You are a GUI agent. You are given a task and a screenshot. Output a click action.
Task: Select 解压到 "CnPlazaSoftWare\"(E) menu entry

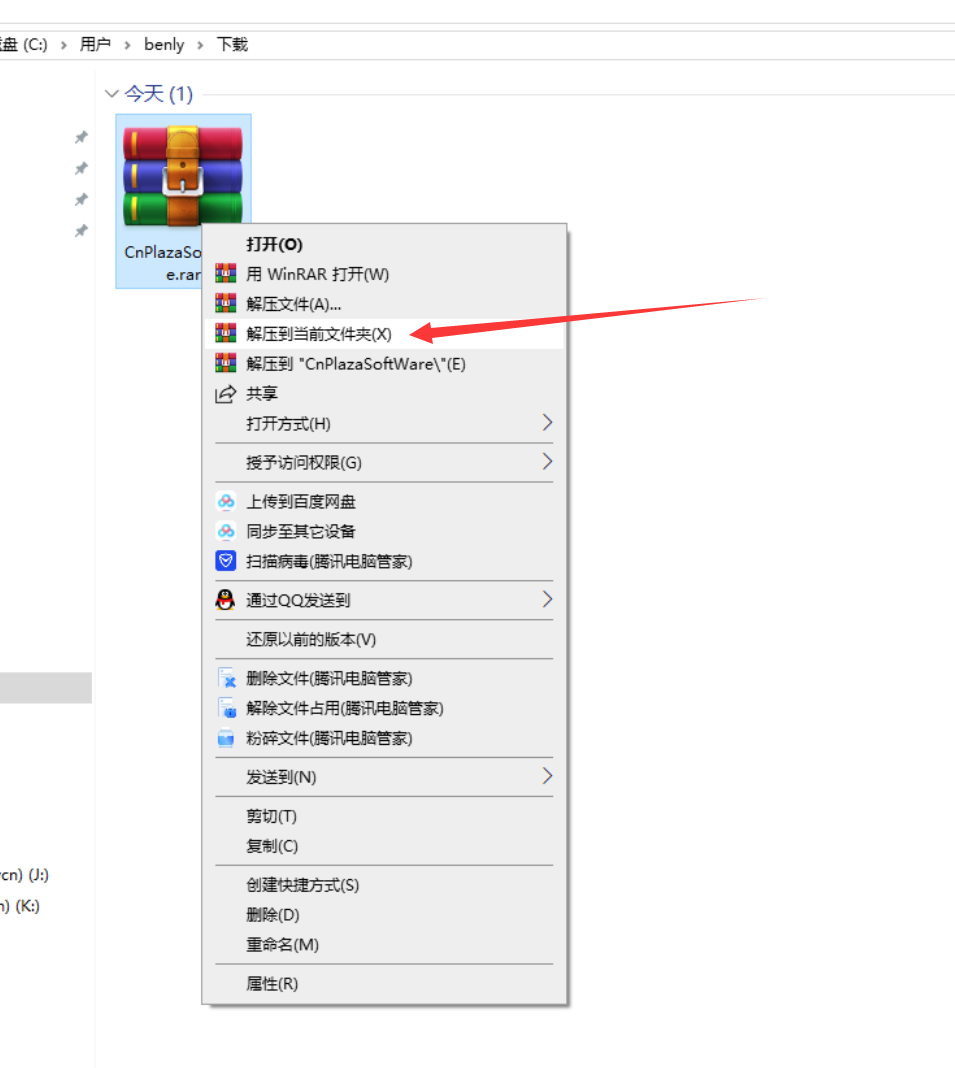(x=356, y=364)
